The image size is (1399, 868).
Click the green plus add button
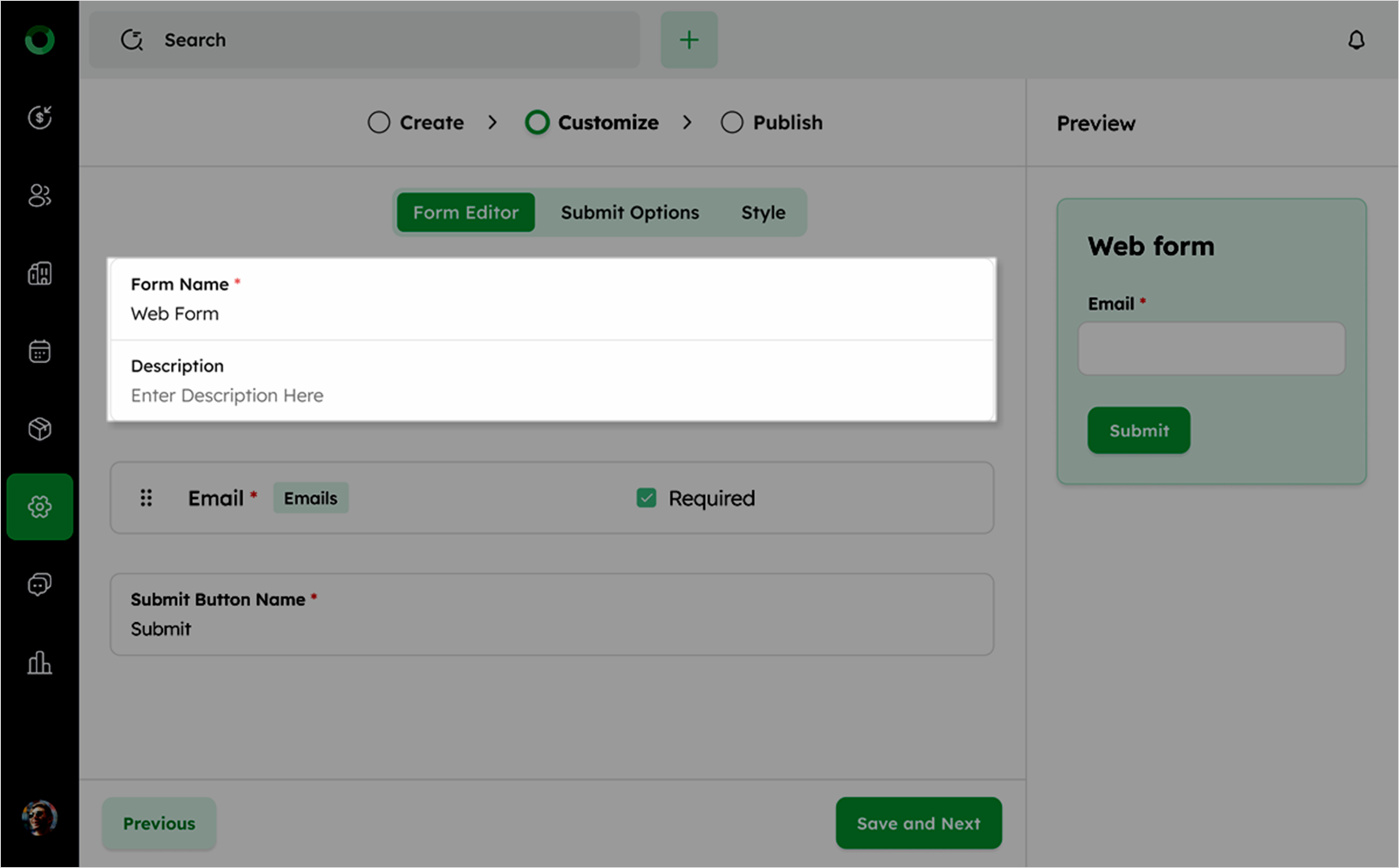(x=689, y=40)
